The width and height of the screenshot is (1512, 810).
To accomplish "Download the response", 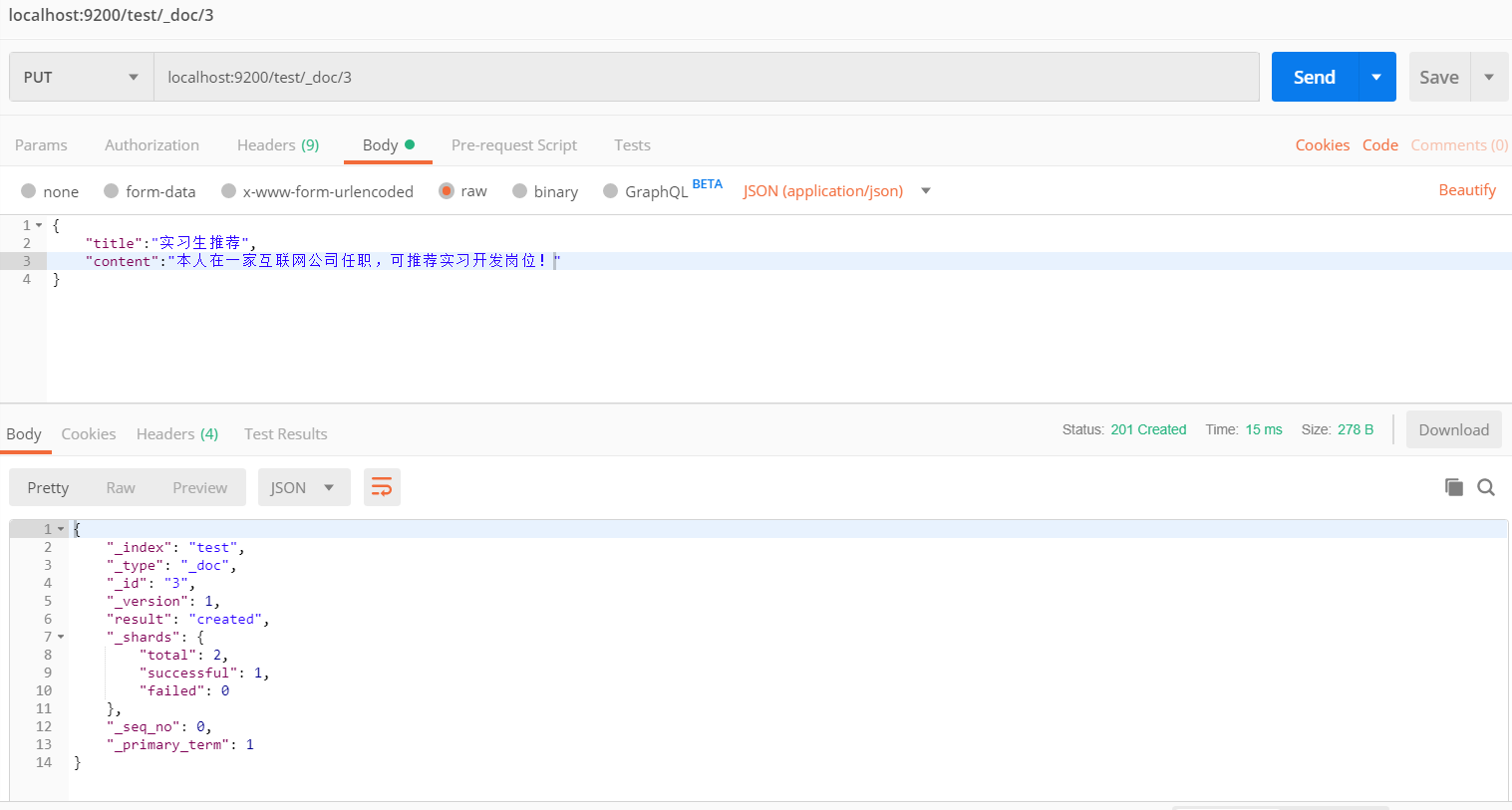I will tap(1454, 429).
